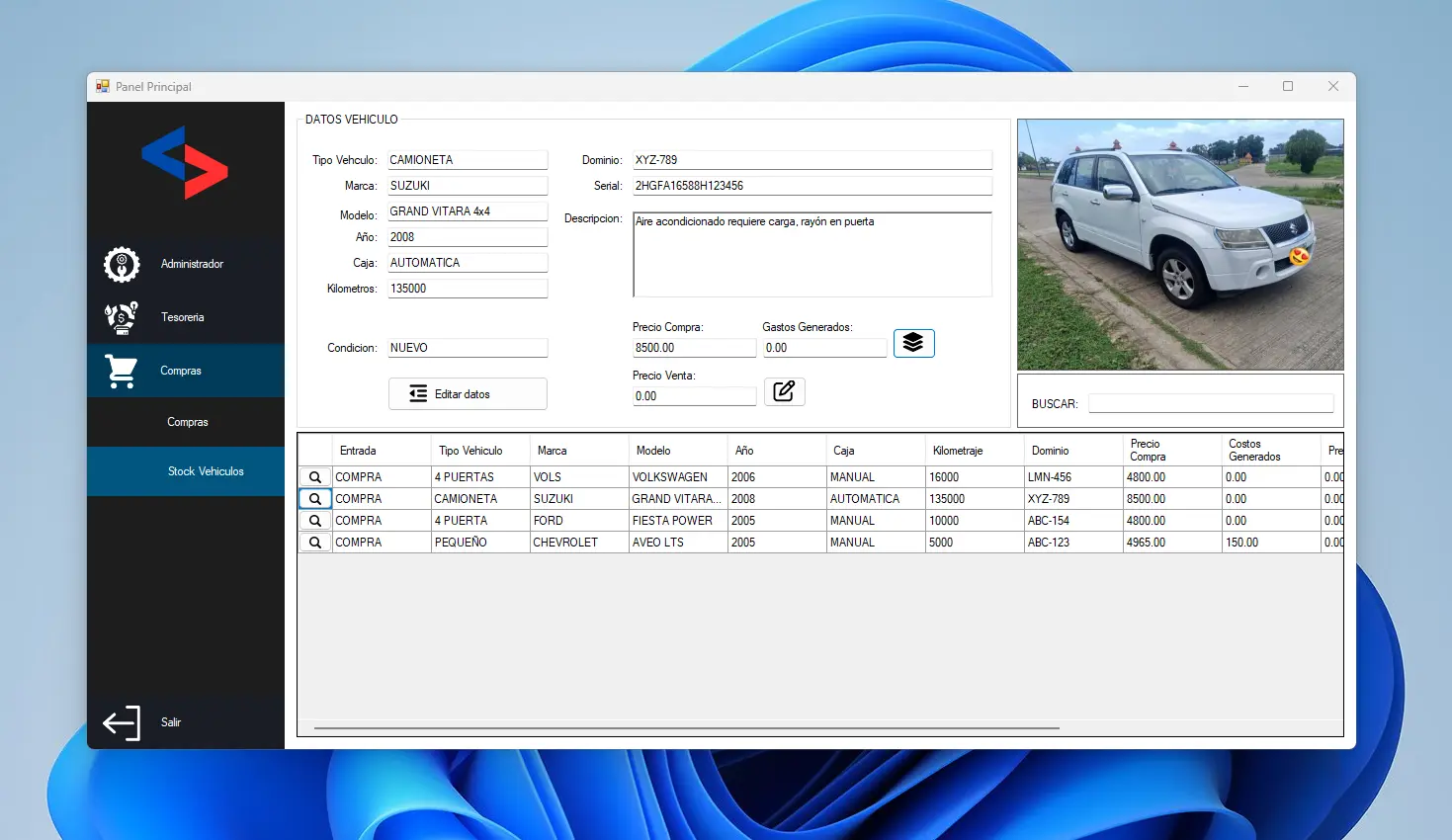Maximize the Panel Principal window

pos(1288,86)
